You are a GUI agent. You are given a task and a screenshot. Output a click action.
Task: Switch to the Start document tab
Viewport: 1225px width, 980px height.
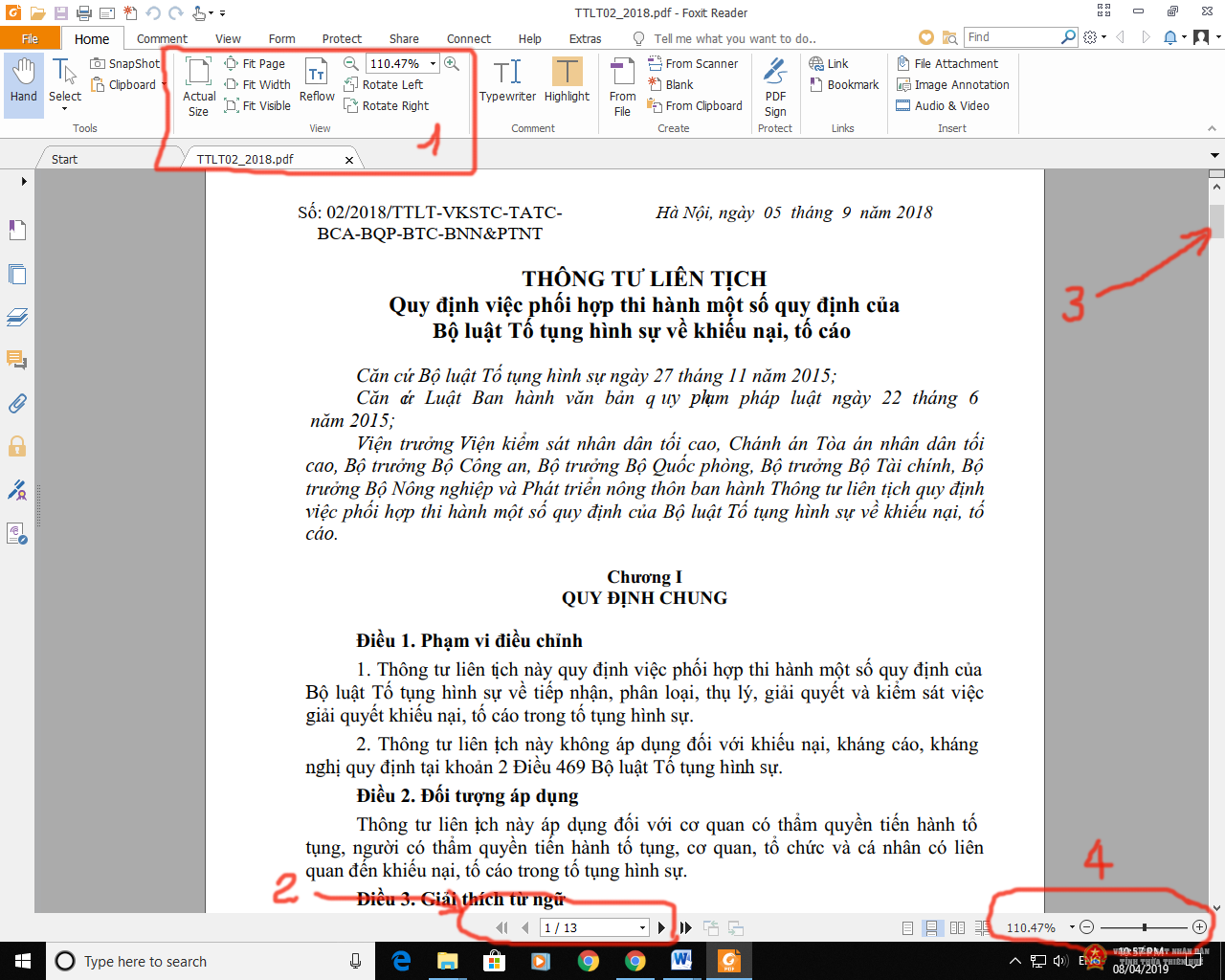coord(64,159)
